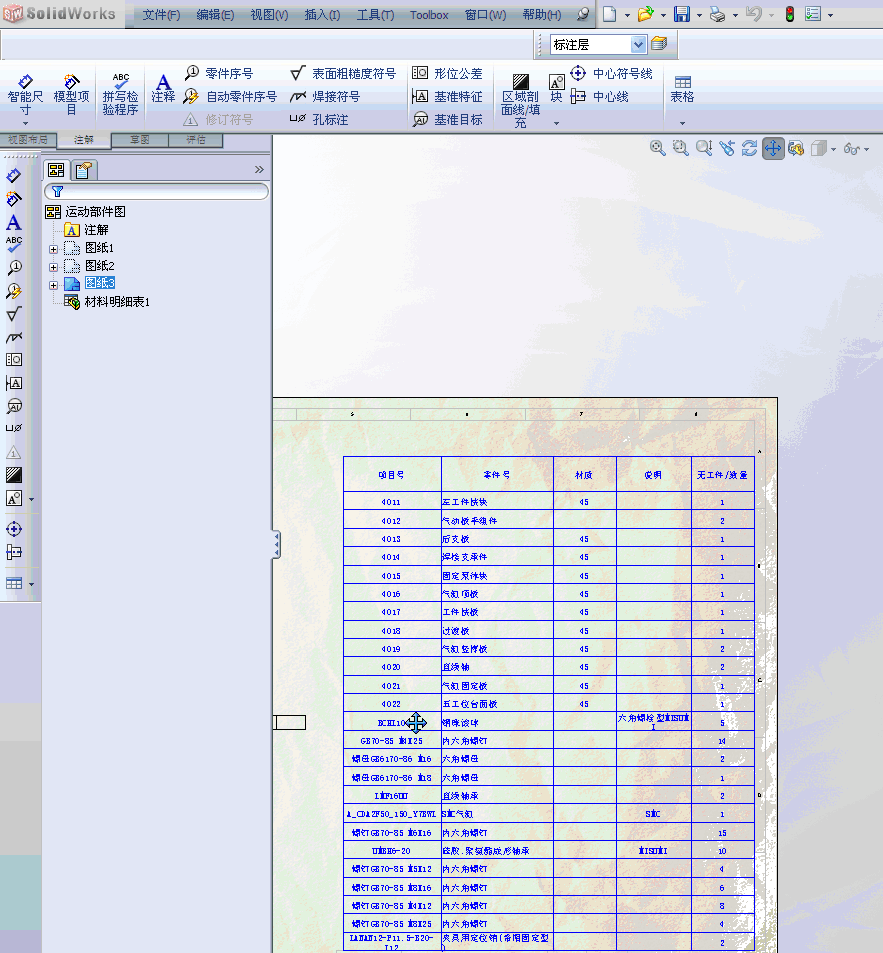Open the 块 dropdown arrow in ribbon
883x953 pixels.
click(556, 123)
